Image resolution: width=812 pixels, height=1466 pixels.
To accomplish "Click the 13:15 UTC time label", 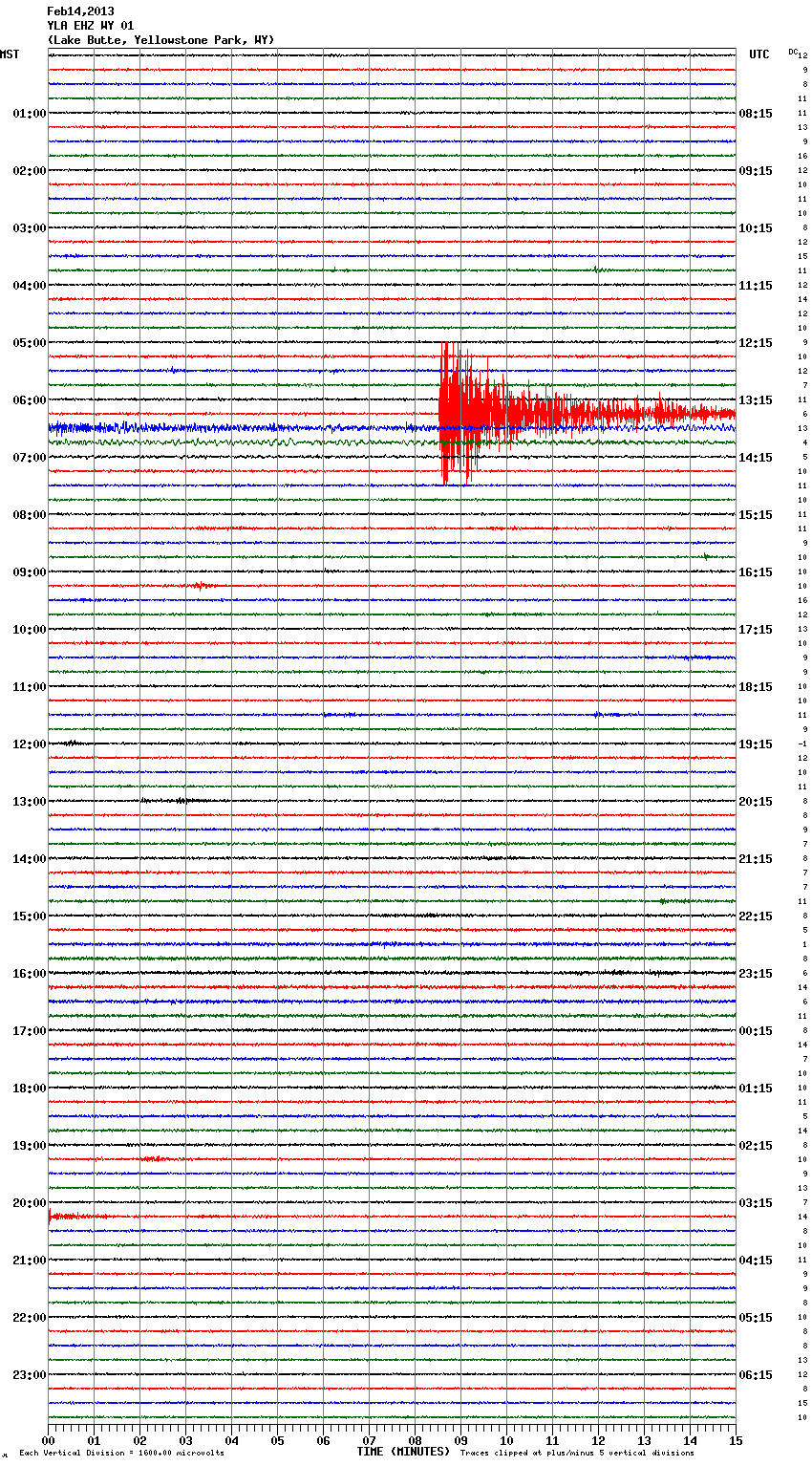I will tap(756, 400).
